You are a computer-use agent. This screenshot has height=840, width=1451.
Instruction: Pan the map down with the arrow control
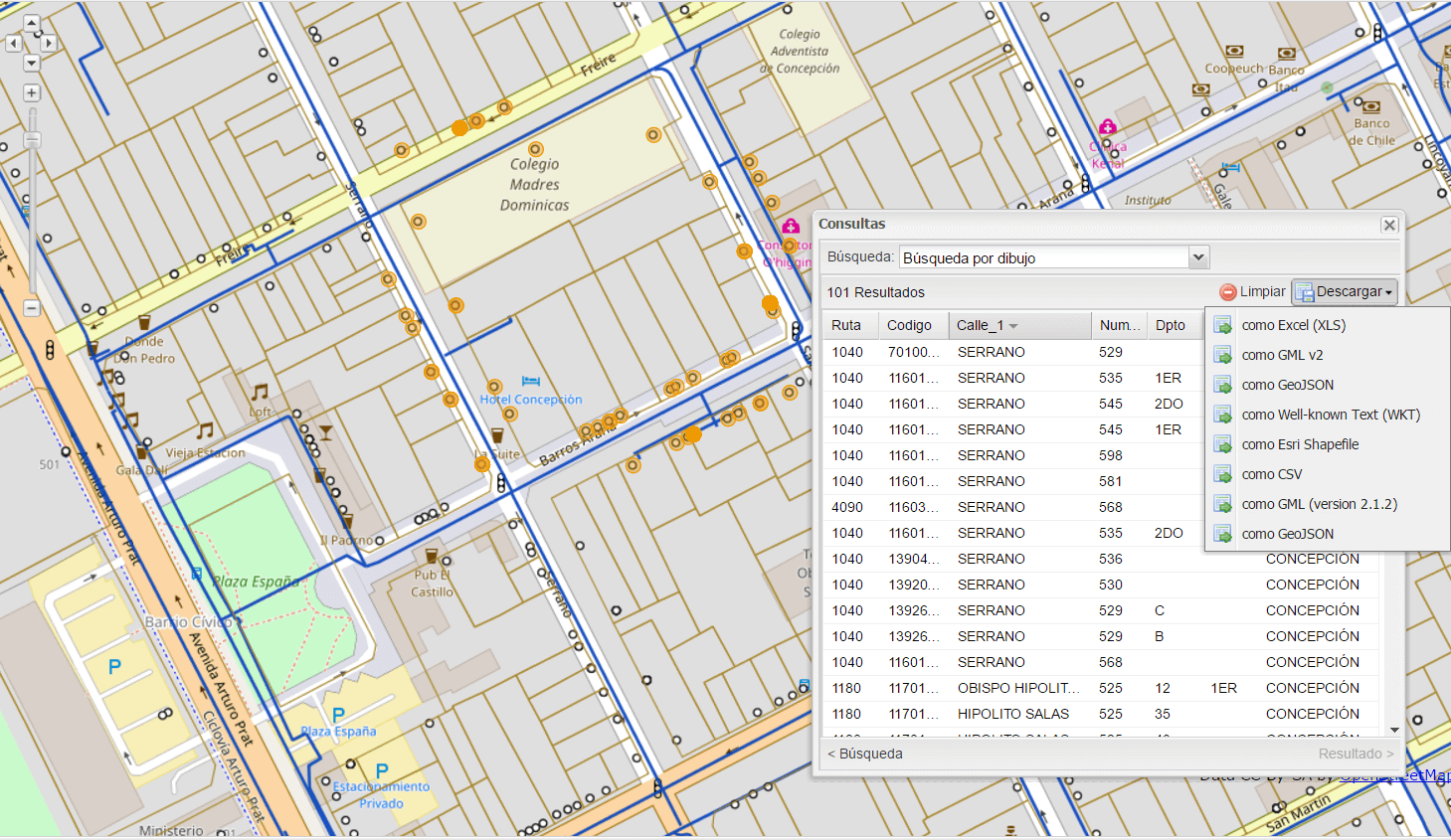coord(31,63)
